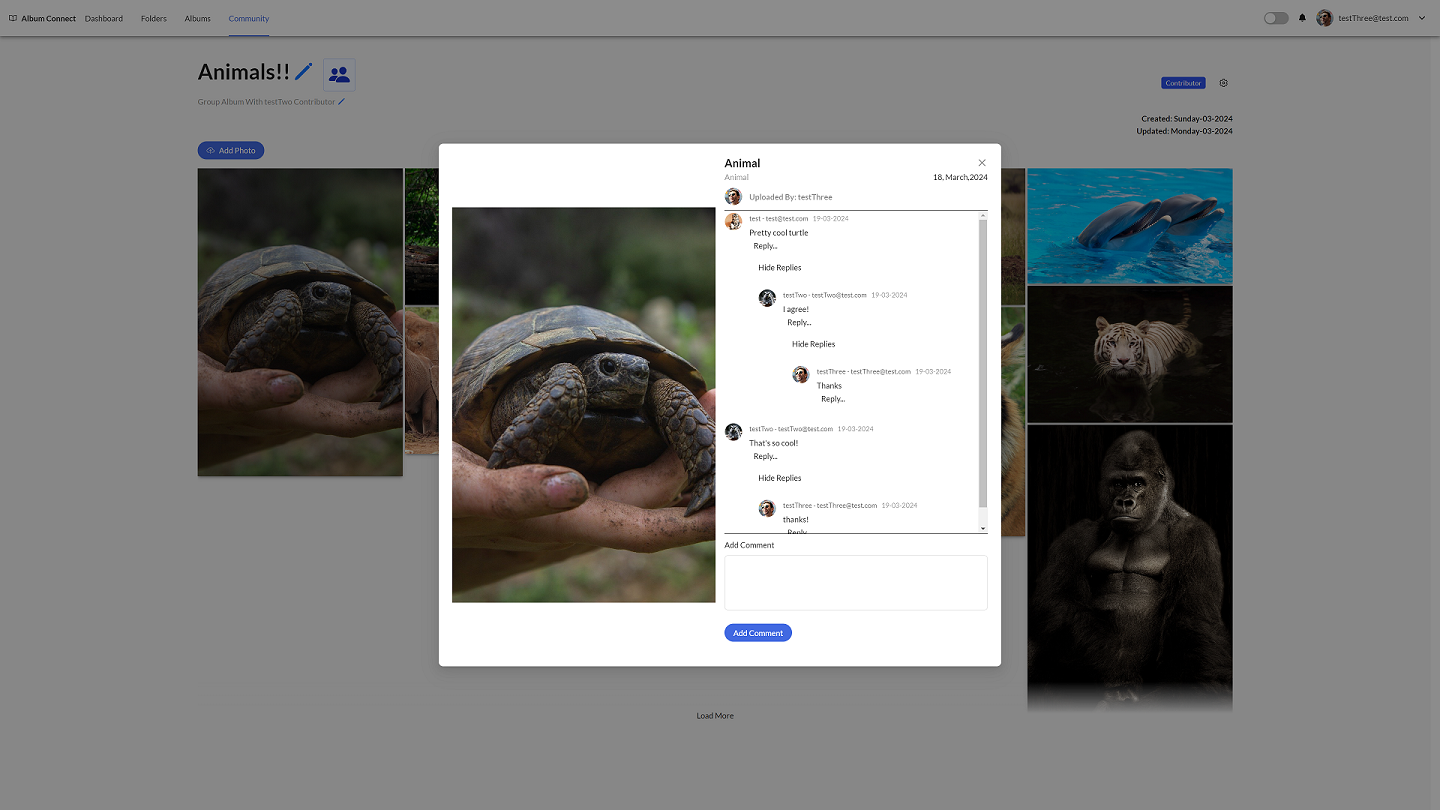Click the notification bell icon
1440x810 pixels.
tap(1302, 18)
